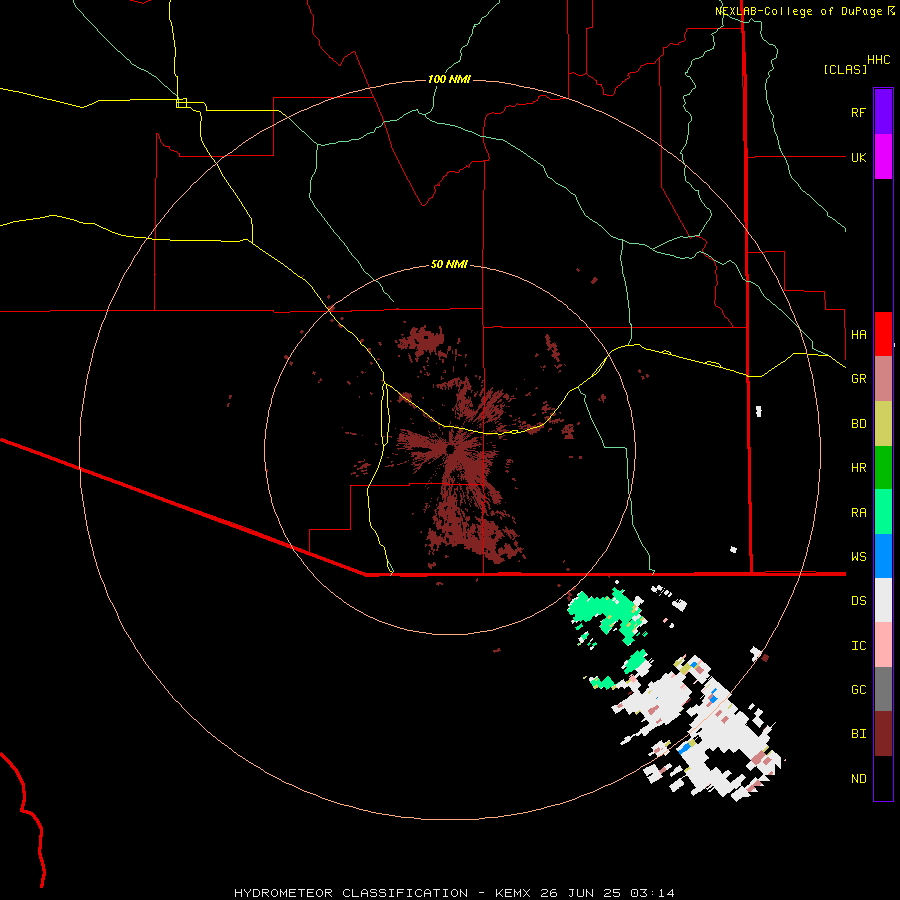Click the 50 NMI range ring label
The image size is (900, 900).
coord(449,264)
